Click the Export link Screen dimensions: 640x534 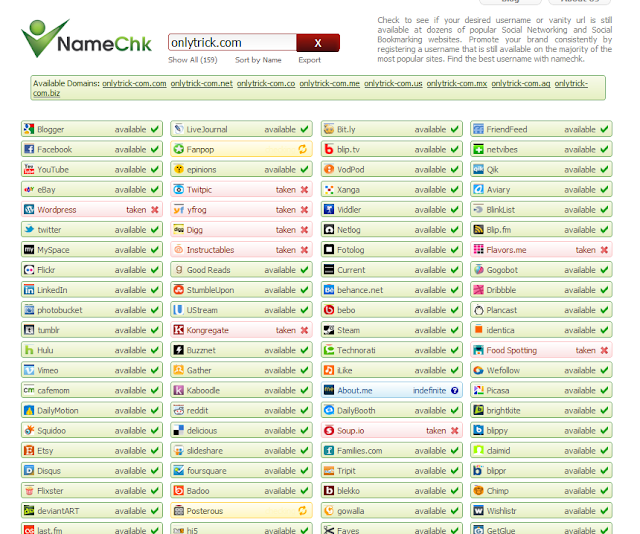coord(309,60)
